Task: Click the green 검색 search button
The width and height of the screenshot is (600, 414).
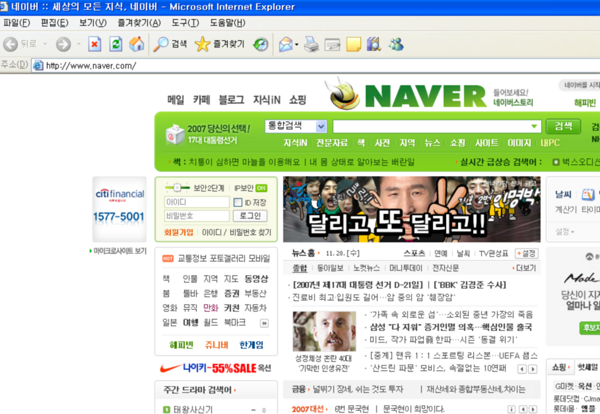Action: [x=563, y=126]
